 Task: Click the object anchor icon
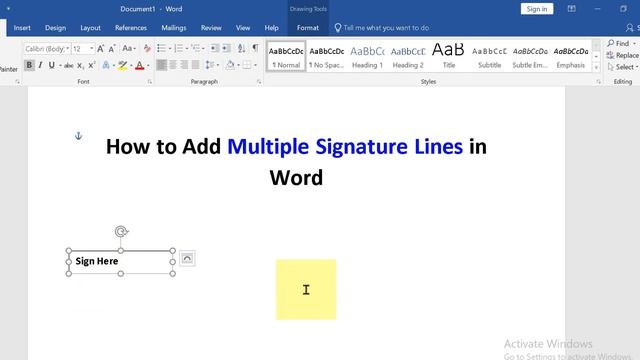pos(78,136)
